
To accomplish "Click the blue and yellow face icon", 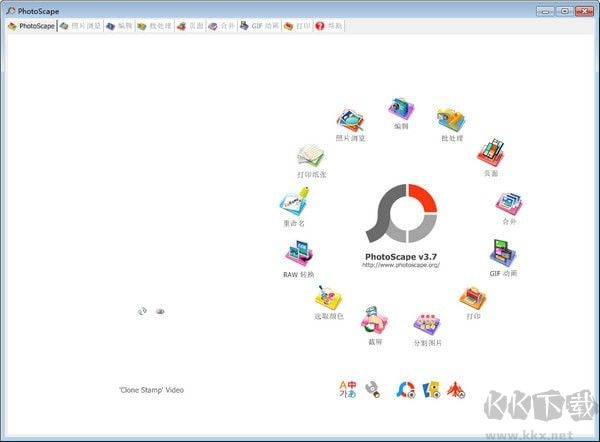I will click(431, 390).
